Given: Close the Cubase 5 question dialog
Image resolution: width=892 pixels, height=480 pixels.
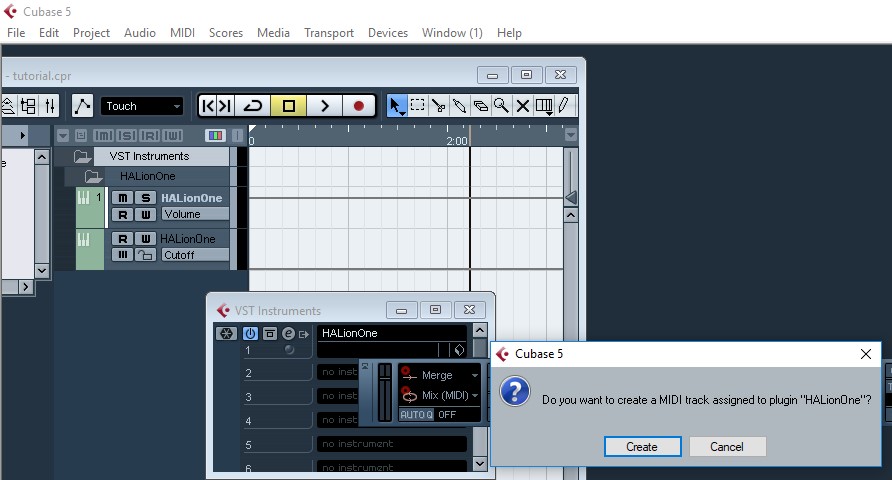Looking at the screenshot, I should click(866, 354).
